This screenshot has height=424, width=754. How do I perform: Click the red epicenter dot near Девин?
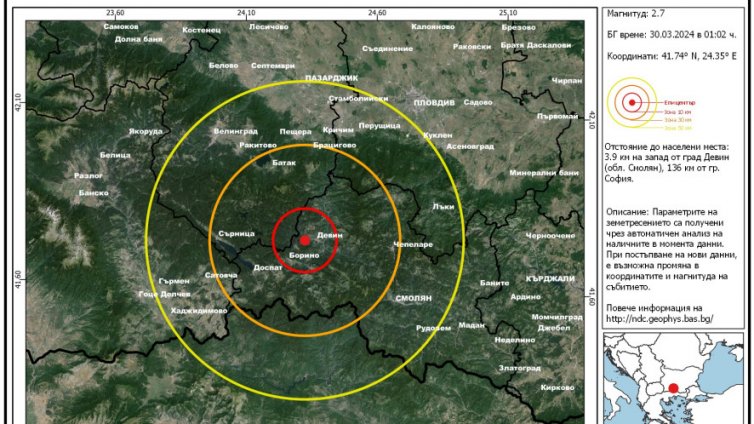[x=305, y=240]
